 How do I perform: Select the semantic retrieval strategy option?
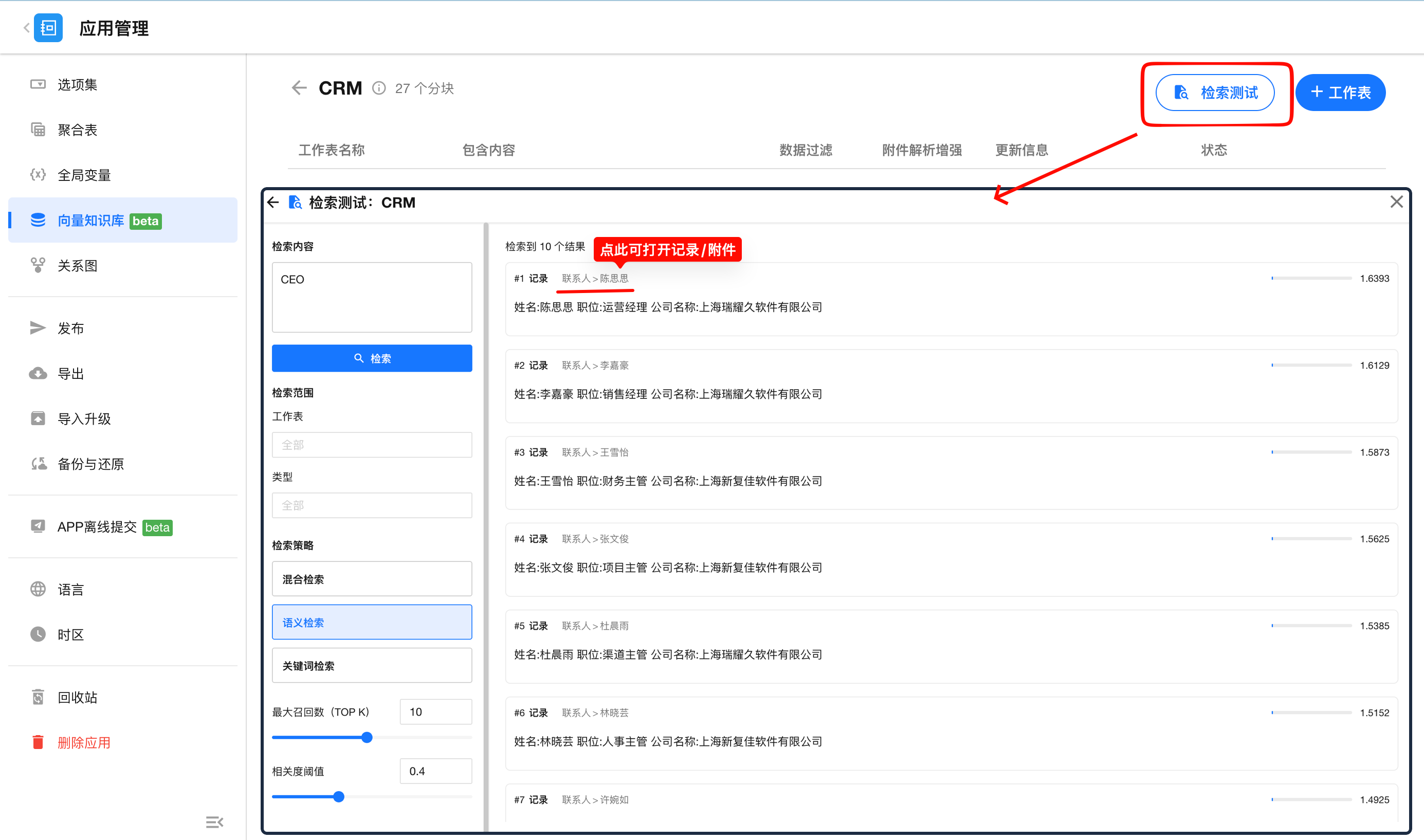pyautogui.click(x=372, y=622)
